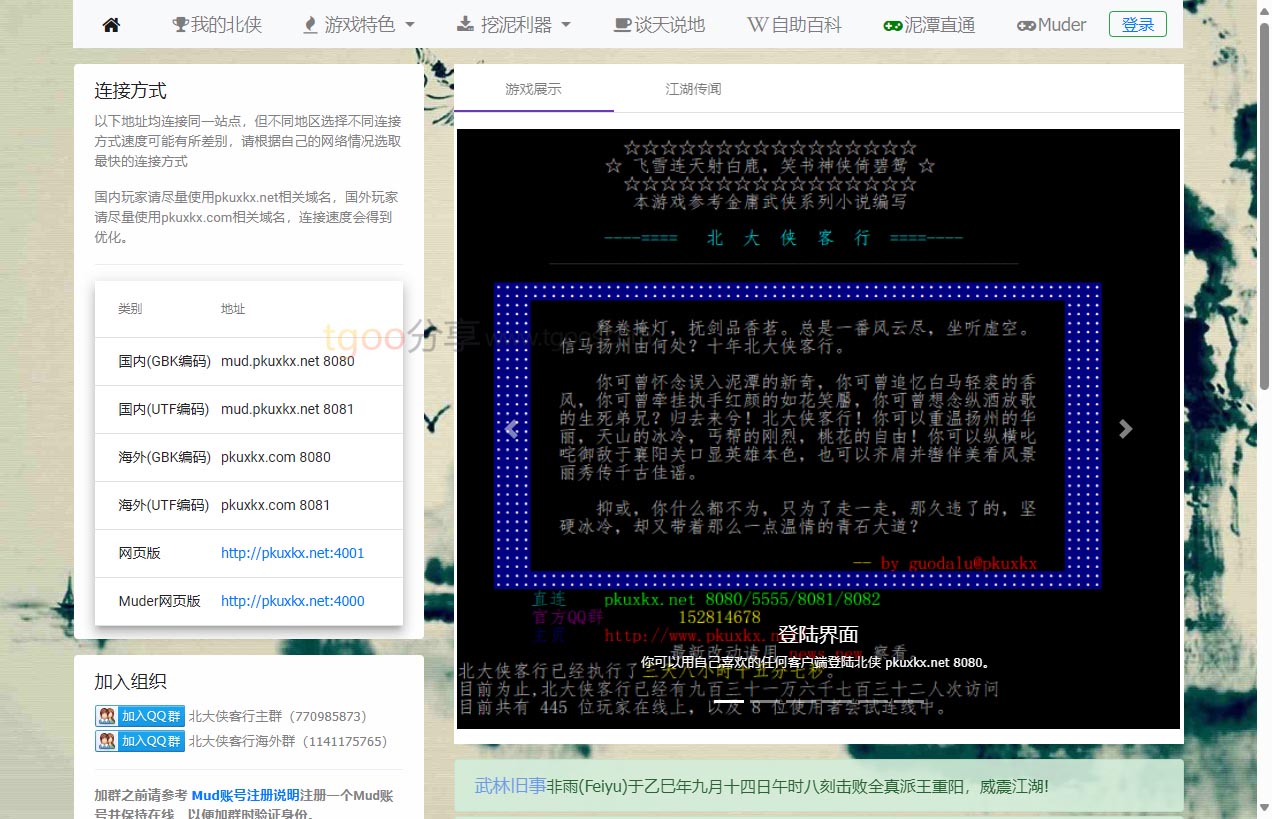The width and height of the screenshot is (1272, 819).
Task: Switch to the 游戏展示 tab
Action: point(533,89)
